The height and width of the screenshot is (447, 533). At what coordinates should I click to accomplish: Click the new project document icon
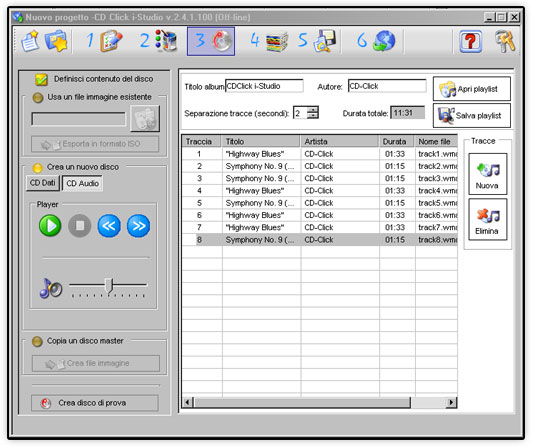(x=30, y=41)
